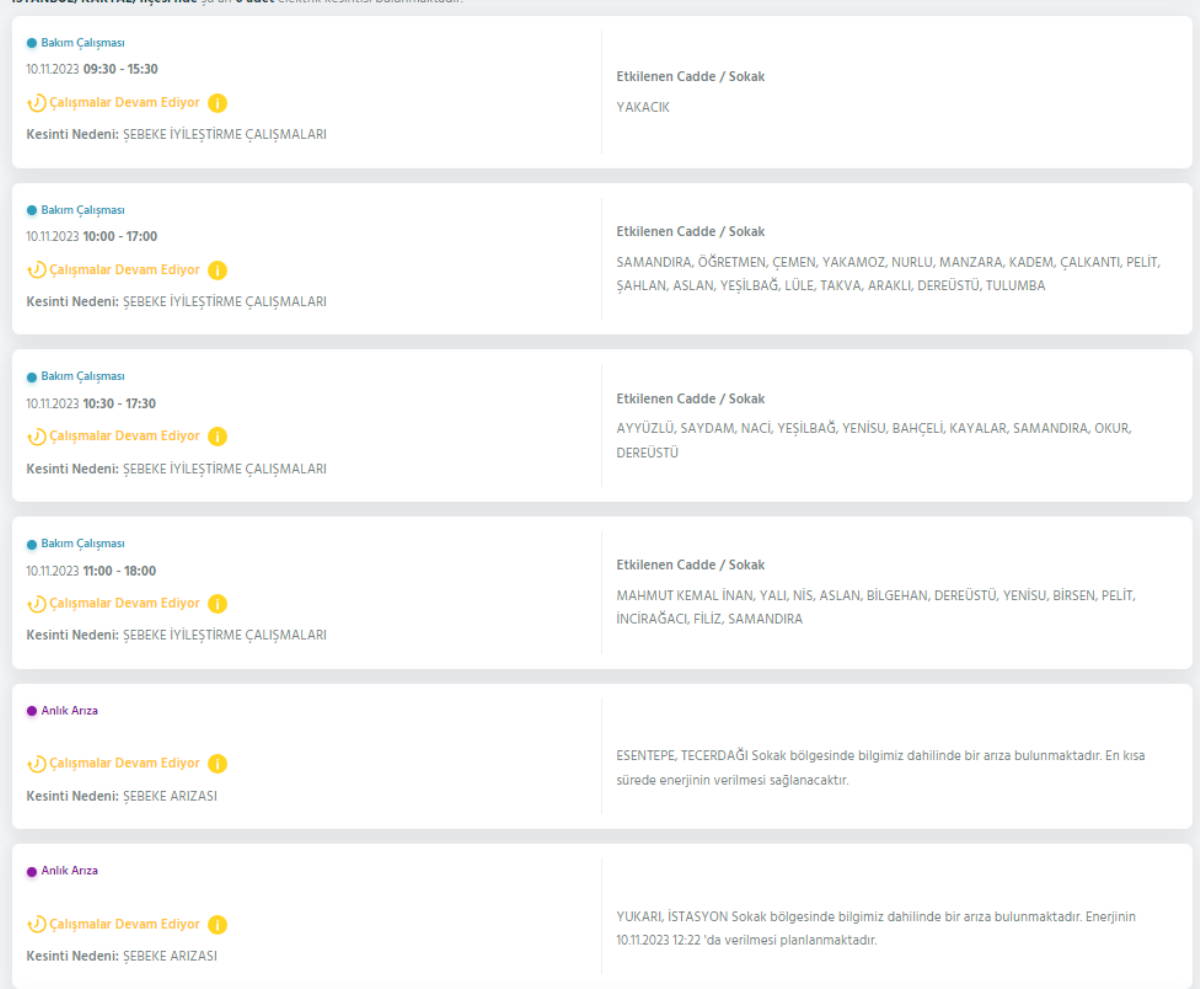Image resolution: width=1200 pixels, height=989 pixels.
Task: Click 'Etkilenen Cadde / Sokak' heading above SAMANDIRA, ÖĞRETMEN list
Action: pos(690,232)
